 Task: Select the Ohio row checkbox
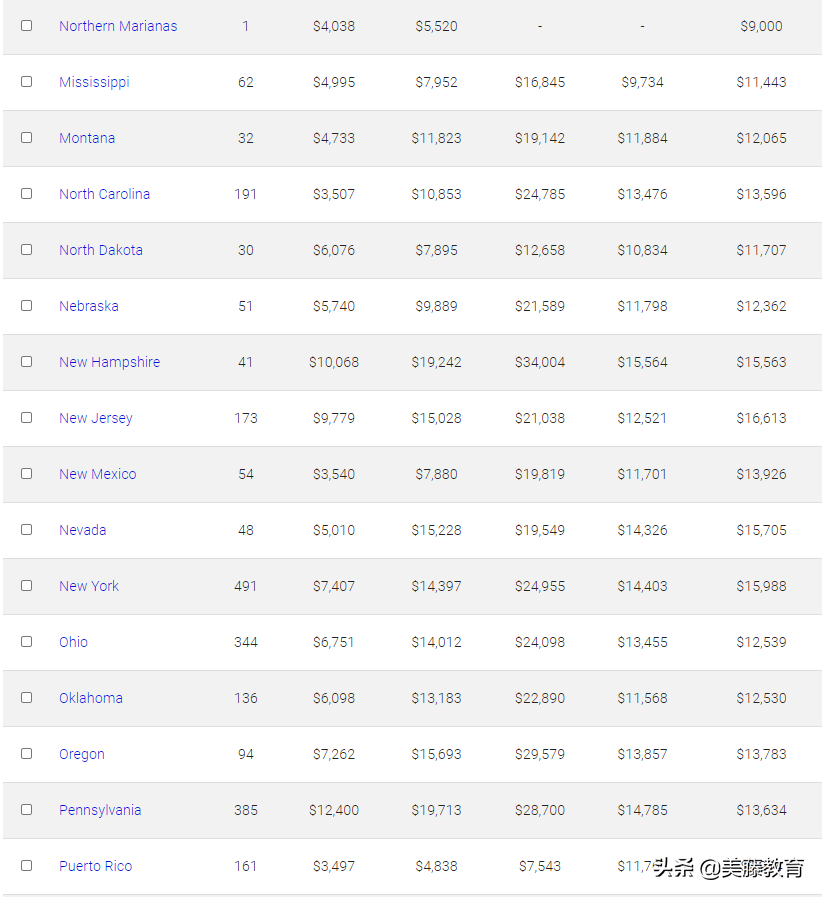pos(27,642)
